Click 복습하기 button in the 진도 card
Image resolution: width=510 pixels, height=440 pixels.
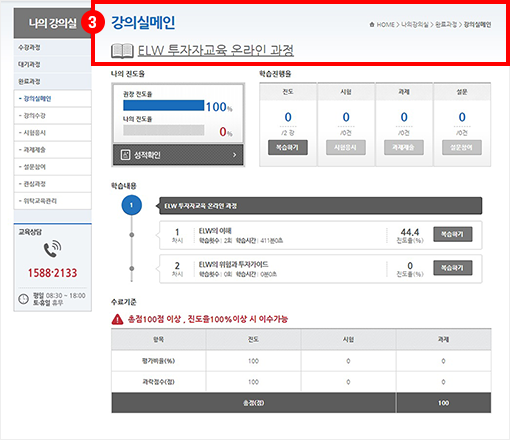288,147
